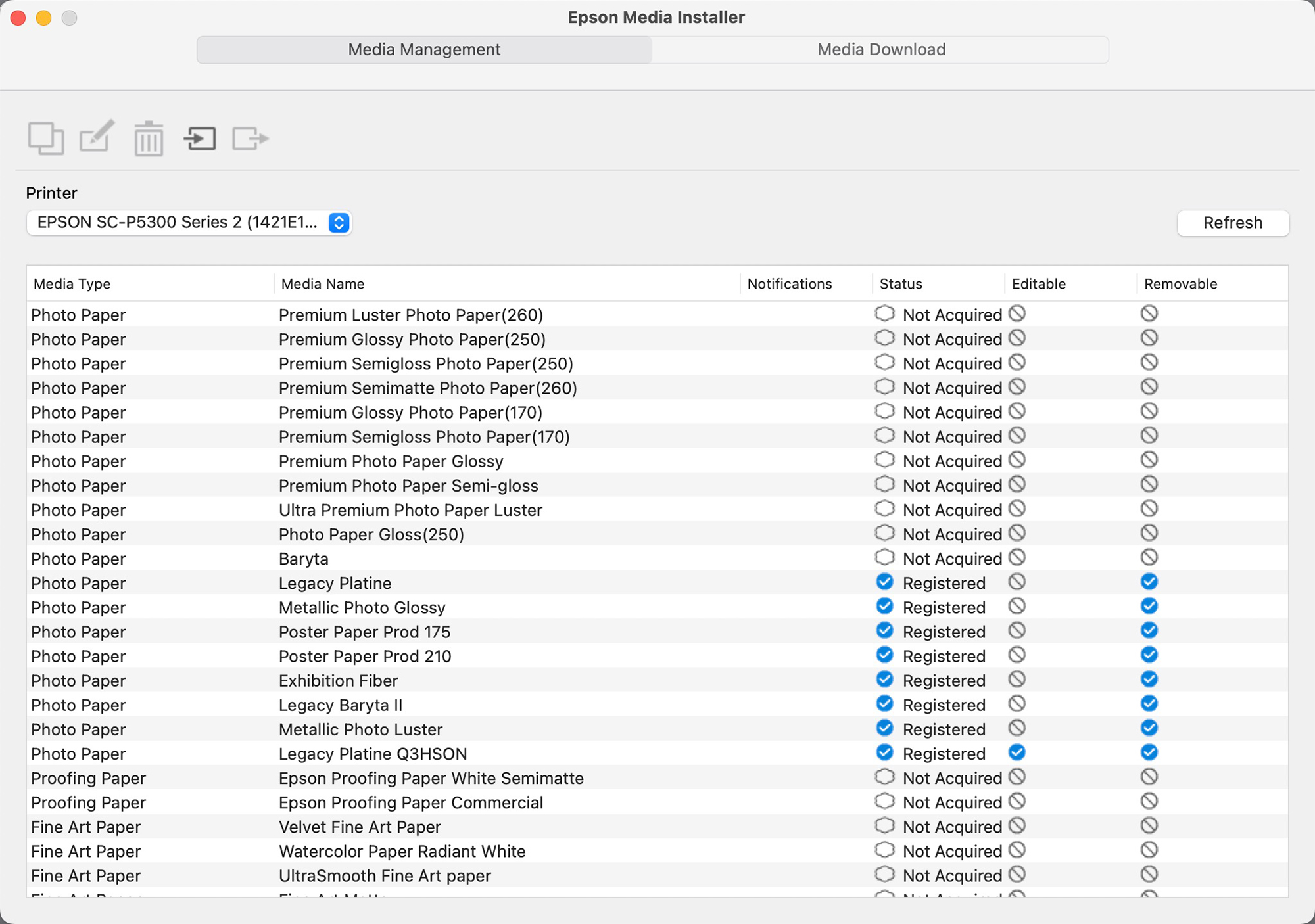Screen dimensions: 1315x924
Task: Click the Status column header
Action: pos(901,284)
